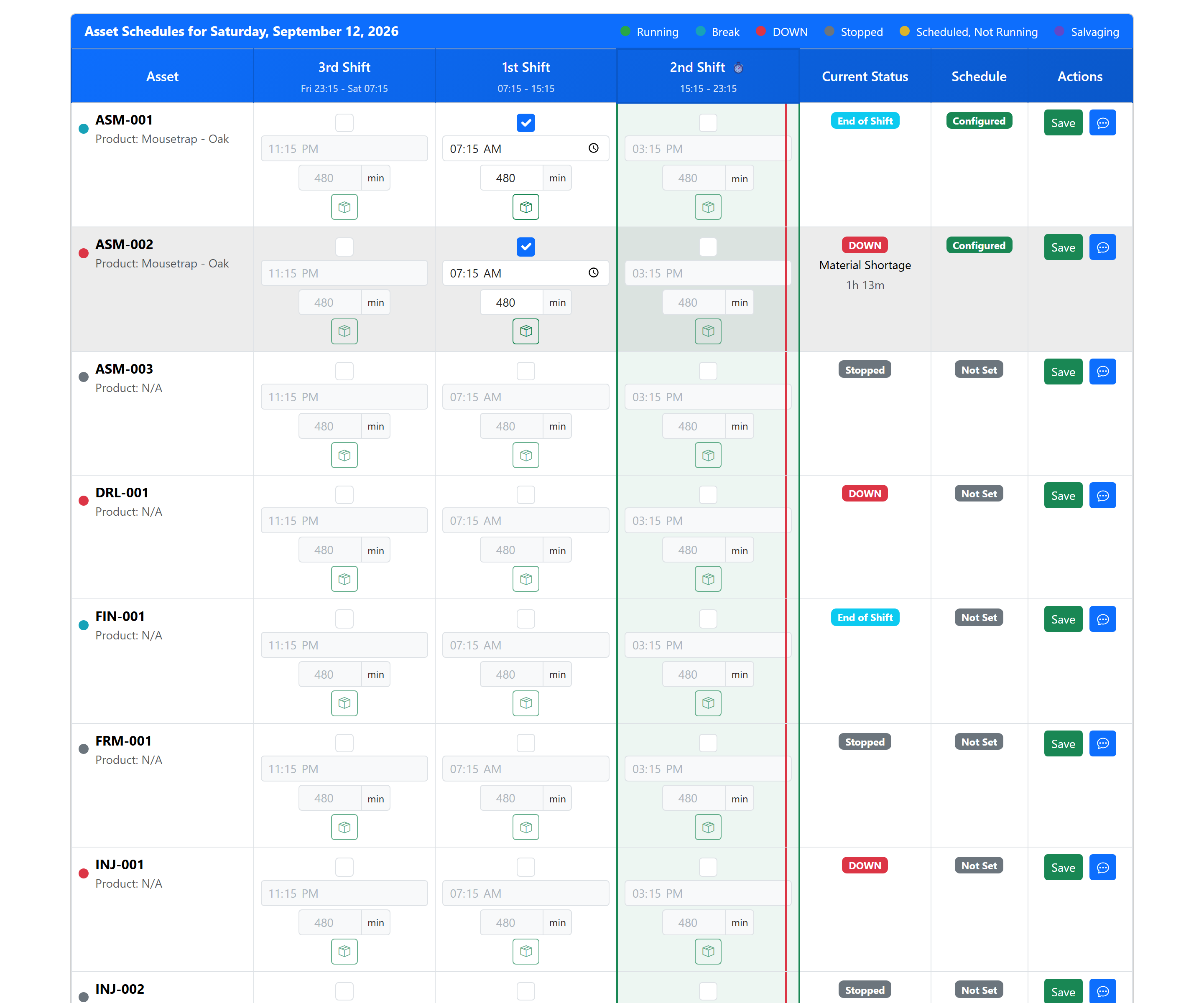
Task: Open product box icon for ASM-001 2nd Shift
Action: click(x=708, y=207)
